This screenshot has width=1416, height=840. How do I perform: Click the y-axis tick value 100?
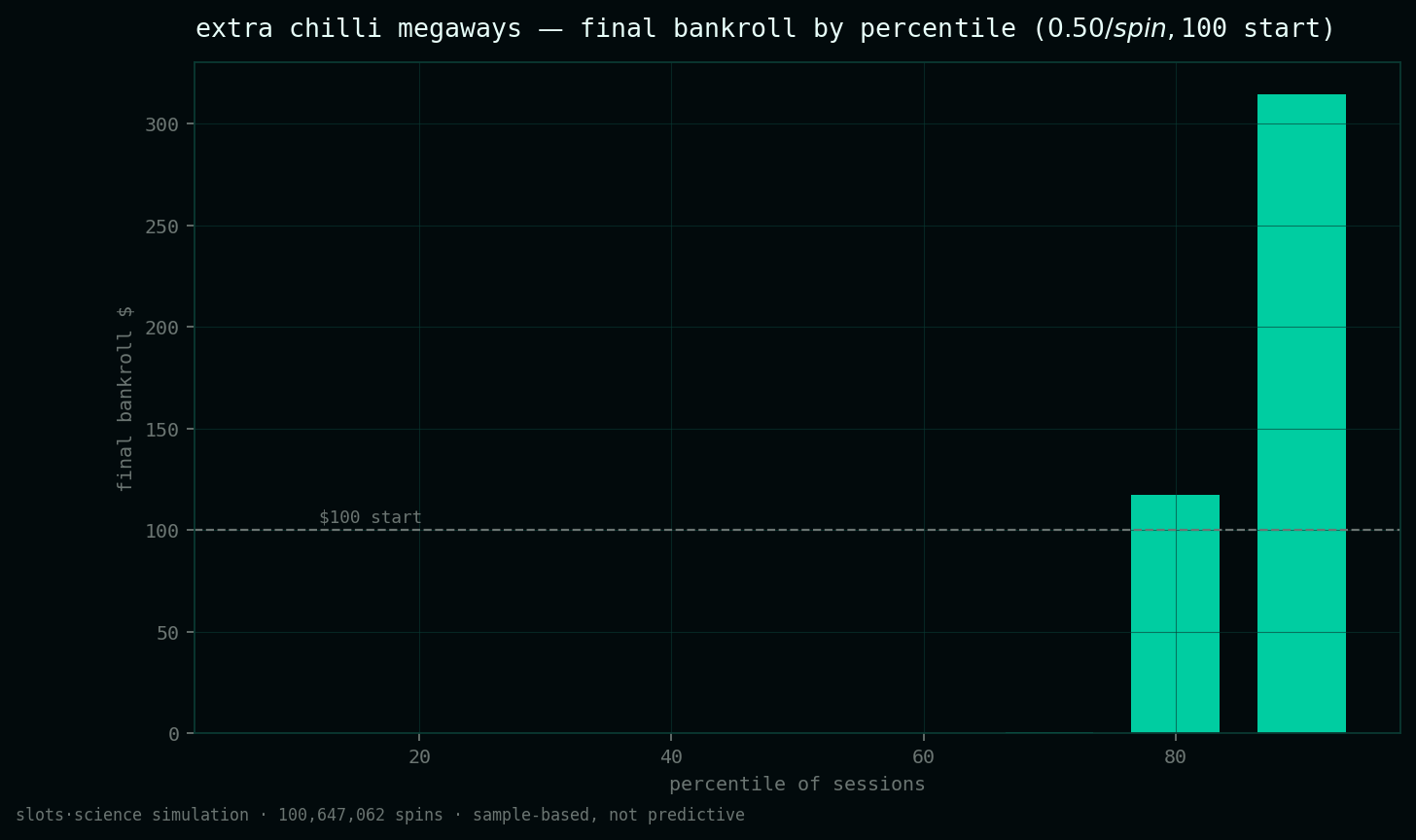point(163,531)
